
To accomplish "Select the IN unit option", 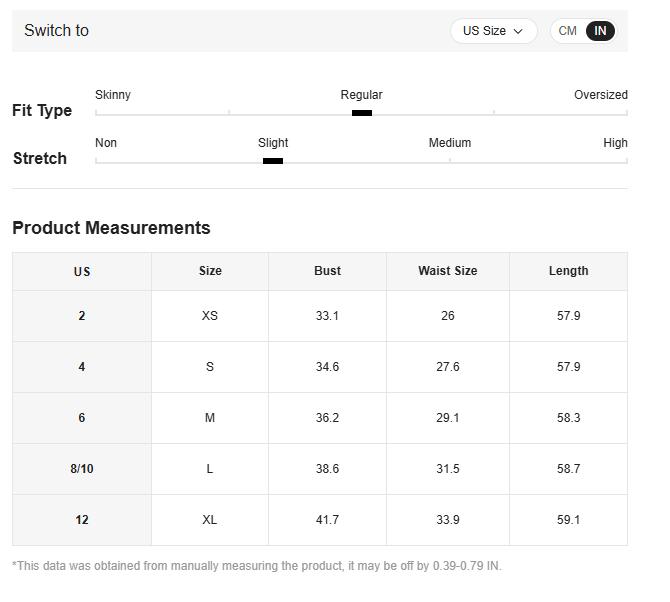I will click(600, 31).
